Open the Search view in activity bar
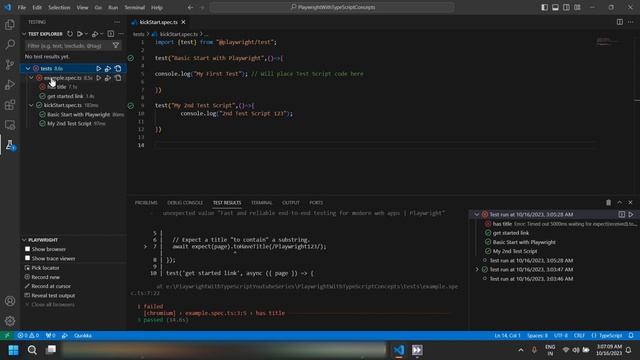The image size is (640, 360). pos(10,44)
